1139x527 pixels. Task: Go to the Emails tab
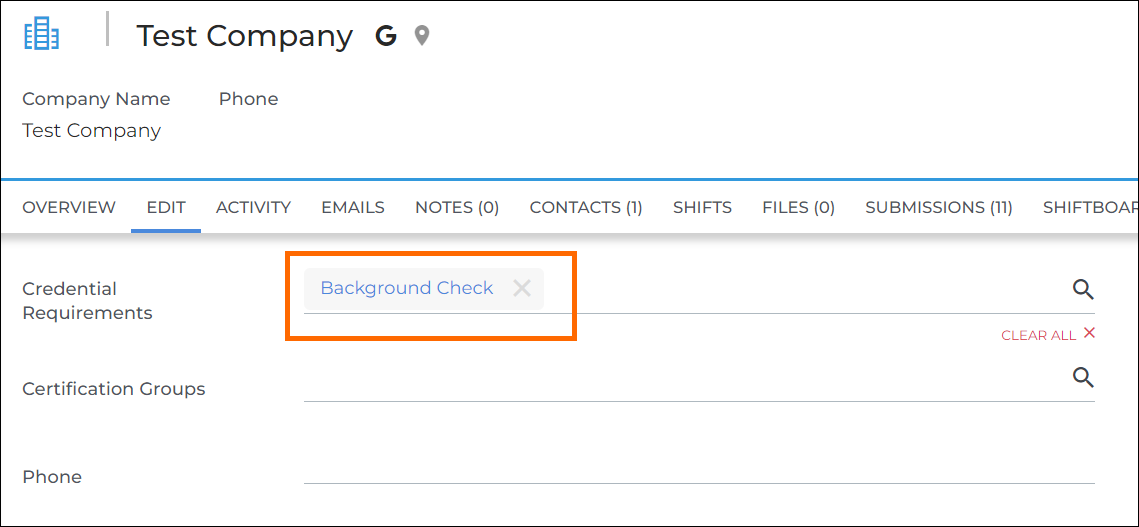click(353, 208)
